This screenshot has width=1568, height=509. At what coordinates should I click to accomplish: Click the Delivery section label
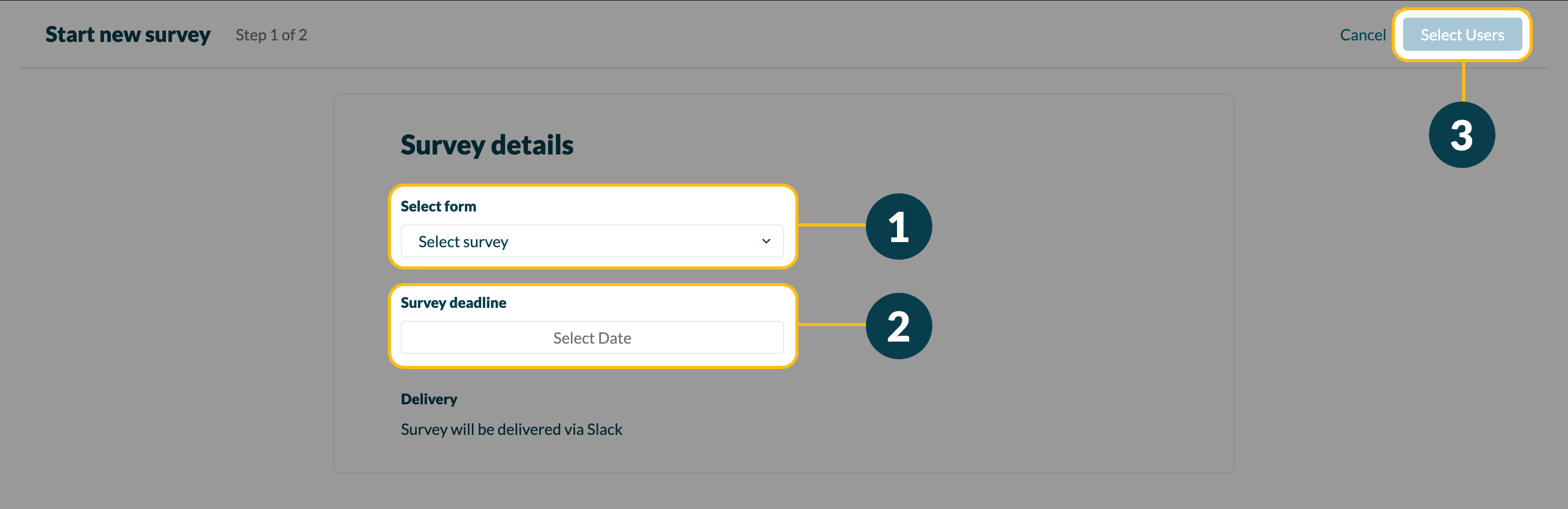click(x=428, y=400)
